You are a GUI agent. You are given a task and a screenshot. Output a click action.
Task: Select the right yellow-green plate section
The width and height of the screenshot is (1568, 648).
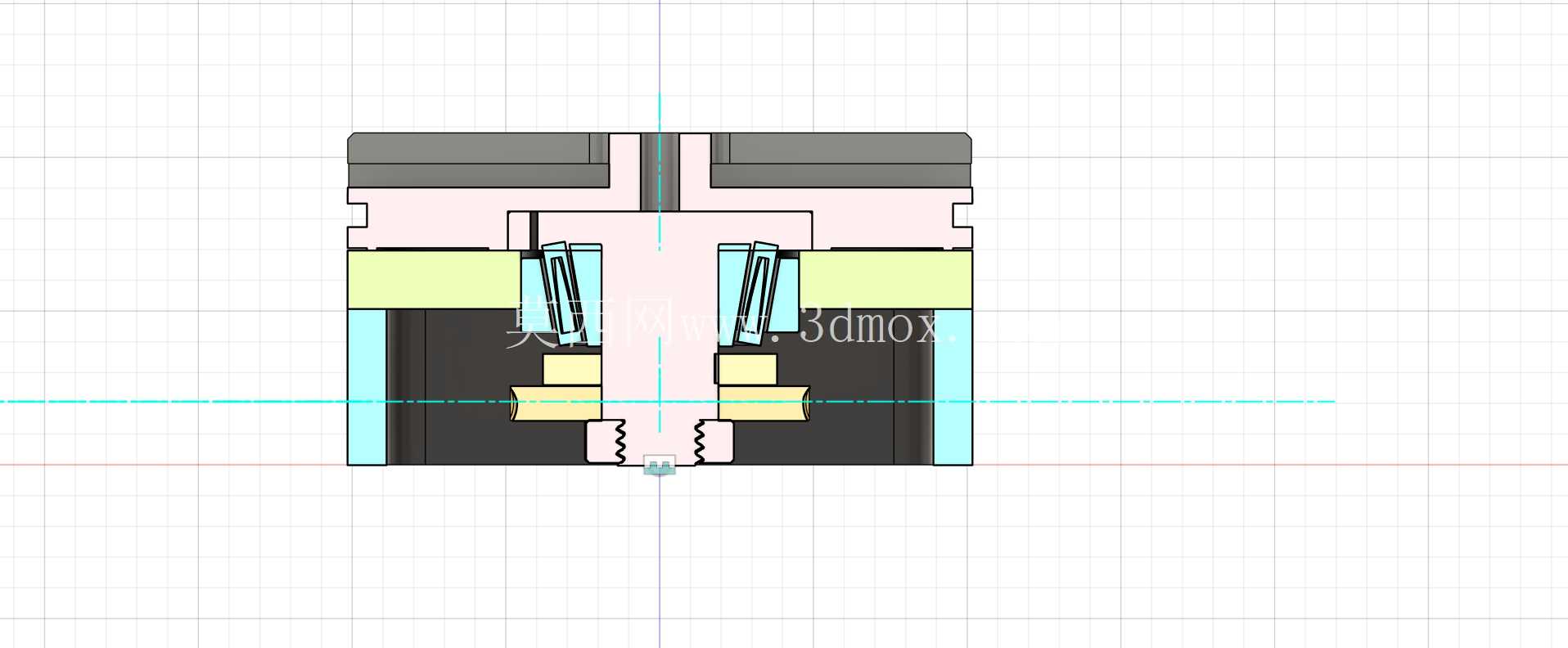(x=885, y=280)
